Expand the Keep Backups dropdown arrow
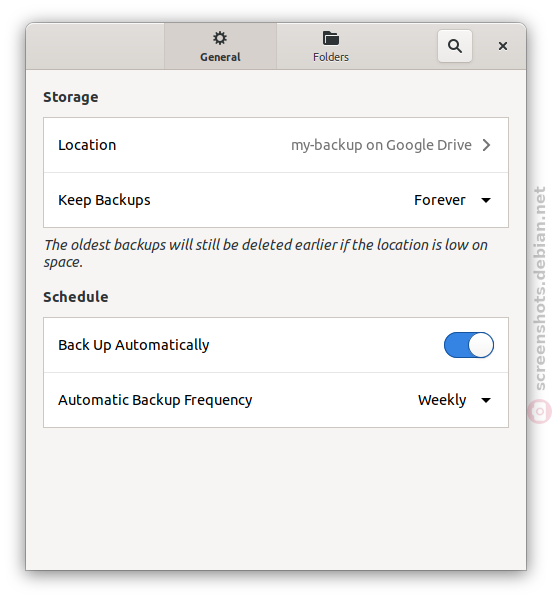The width and height of the screenshot is (552, 599). 486,200
